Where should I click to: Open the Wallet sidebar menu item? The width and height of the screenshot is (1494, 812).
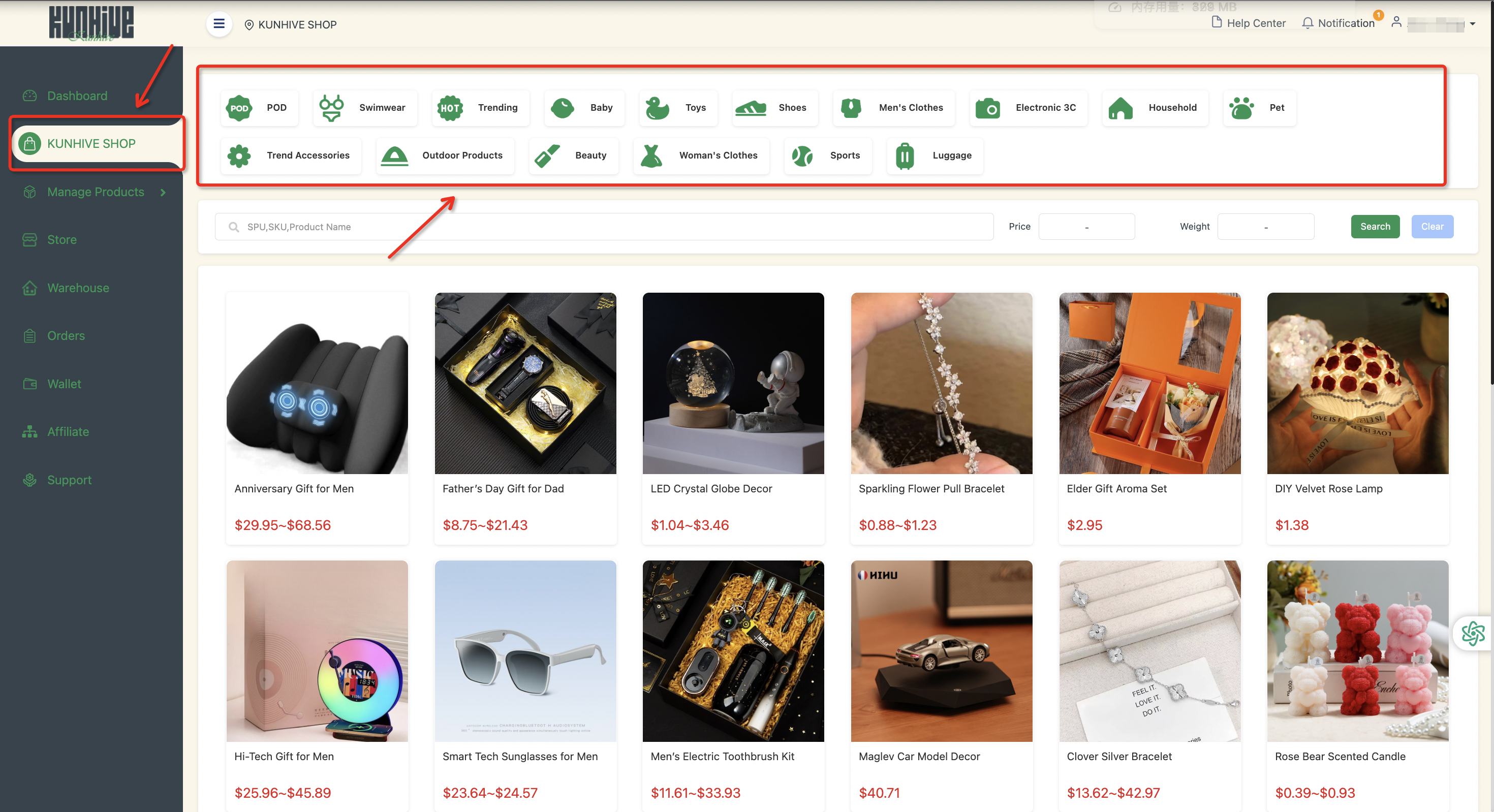64,384
